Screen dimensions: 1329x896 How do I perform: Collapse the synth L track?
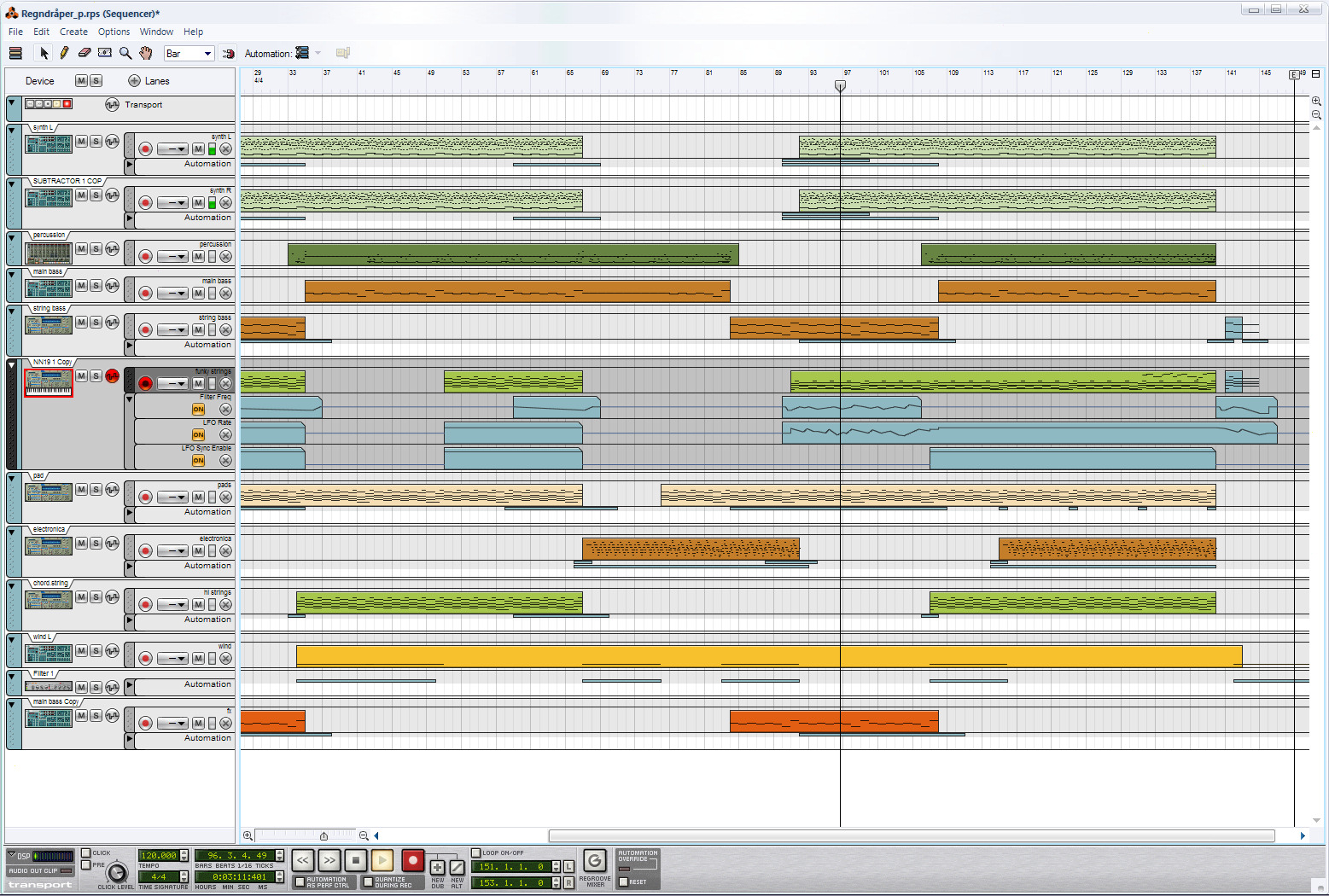(12, 130)
